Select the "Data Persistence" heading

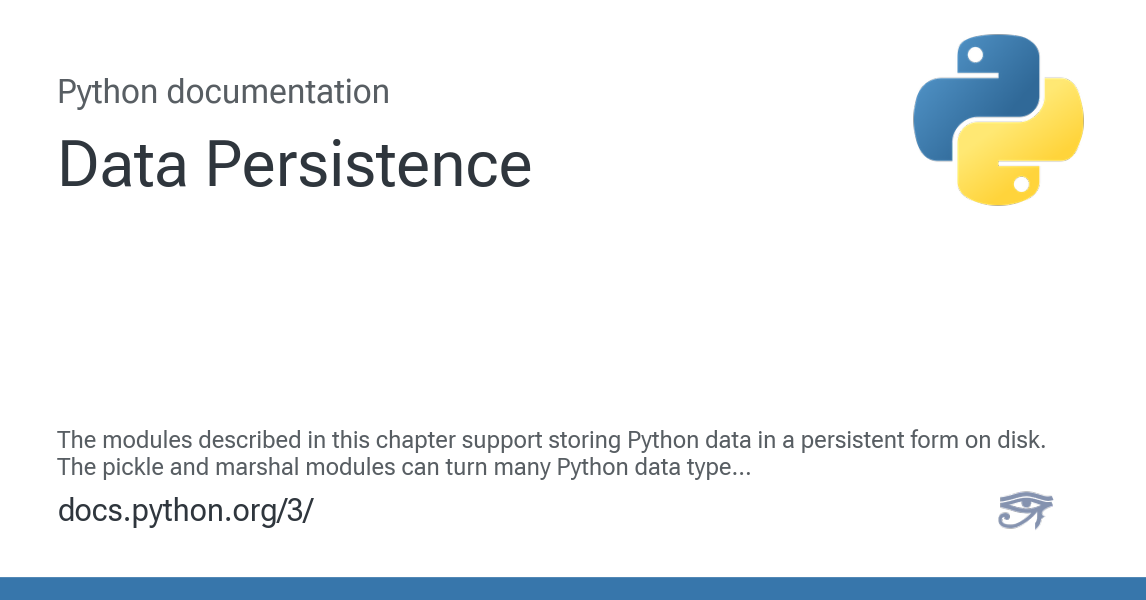click(x=295, y=164)
